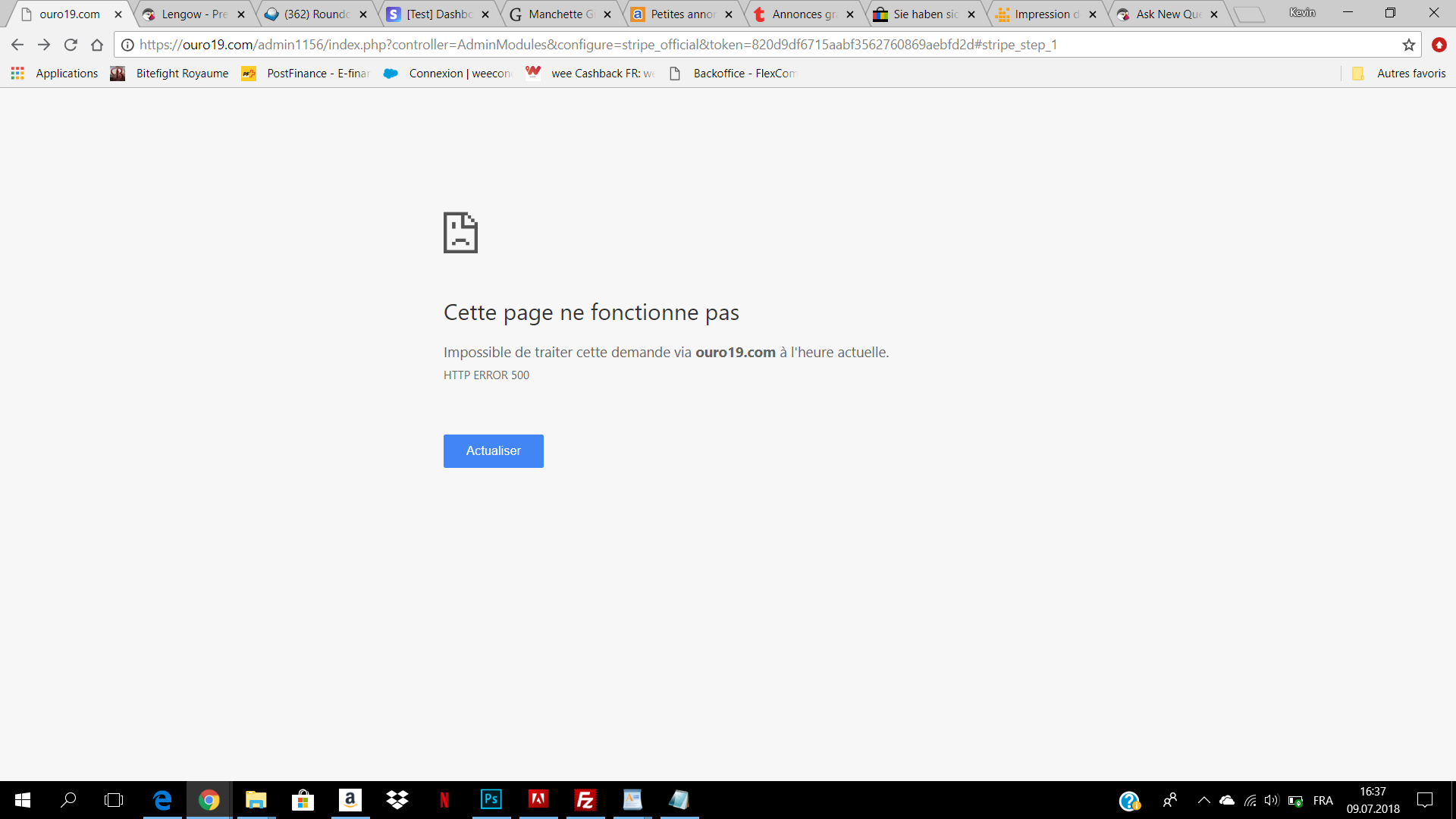Show hidden system tray icons
The image size is (1456, 819).
(1203, 800)
